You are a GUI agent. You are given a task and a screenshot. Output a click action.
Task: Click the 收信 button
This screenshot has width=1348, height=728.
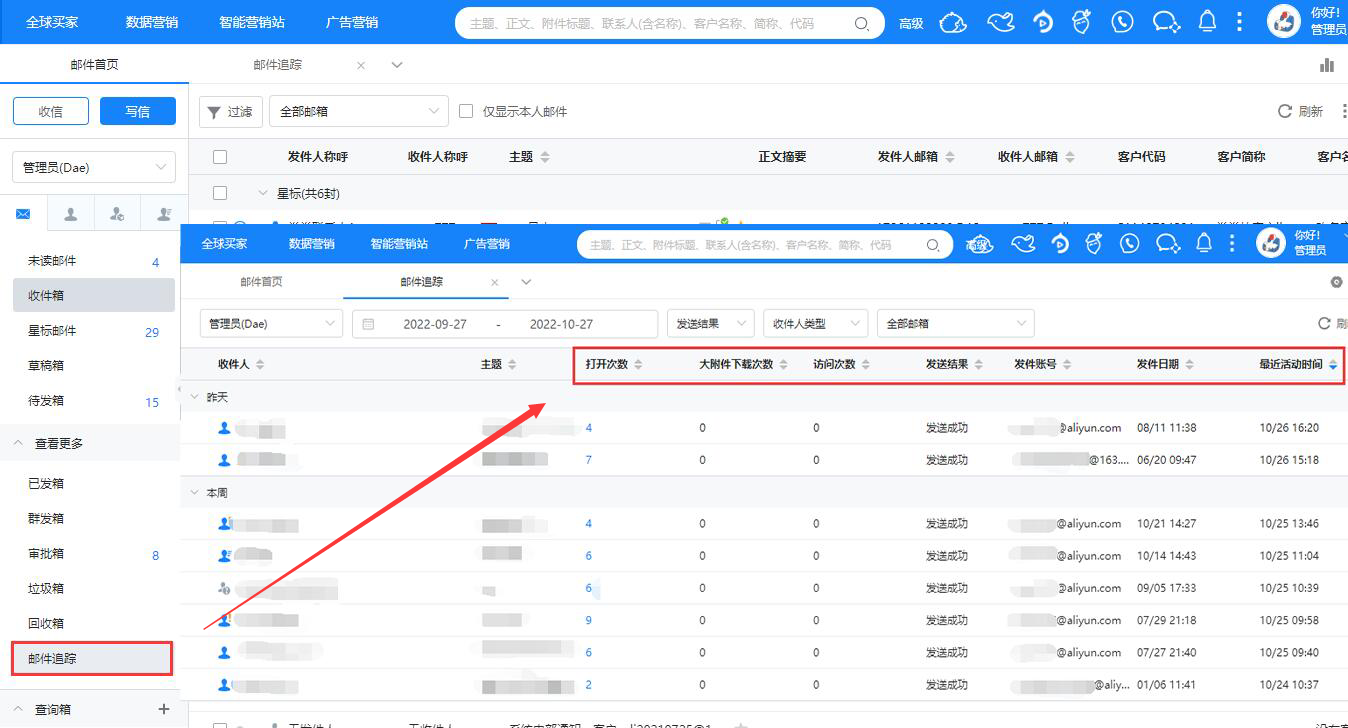50,111
